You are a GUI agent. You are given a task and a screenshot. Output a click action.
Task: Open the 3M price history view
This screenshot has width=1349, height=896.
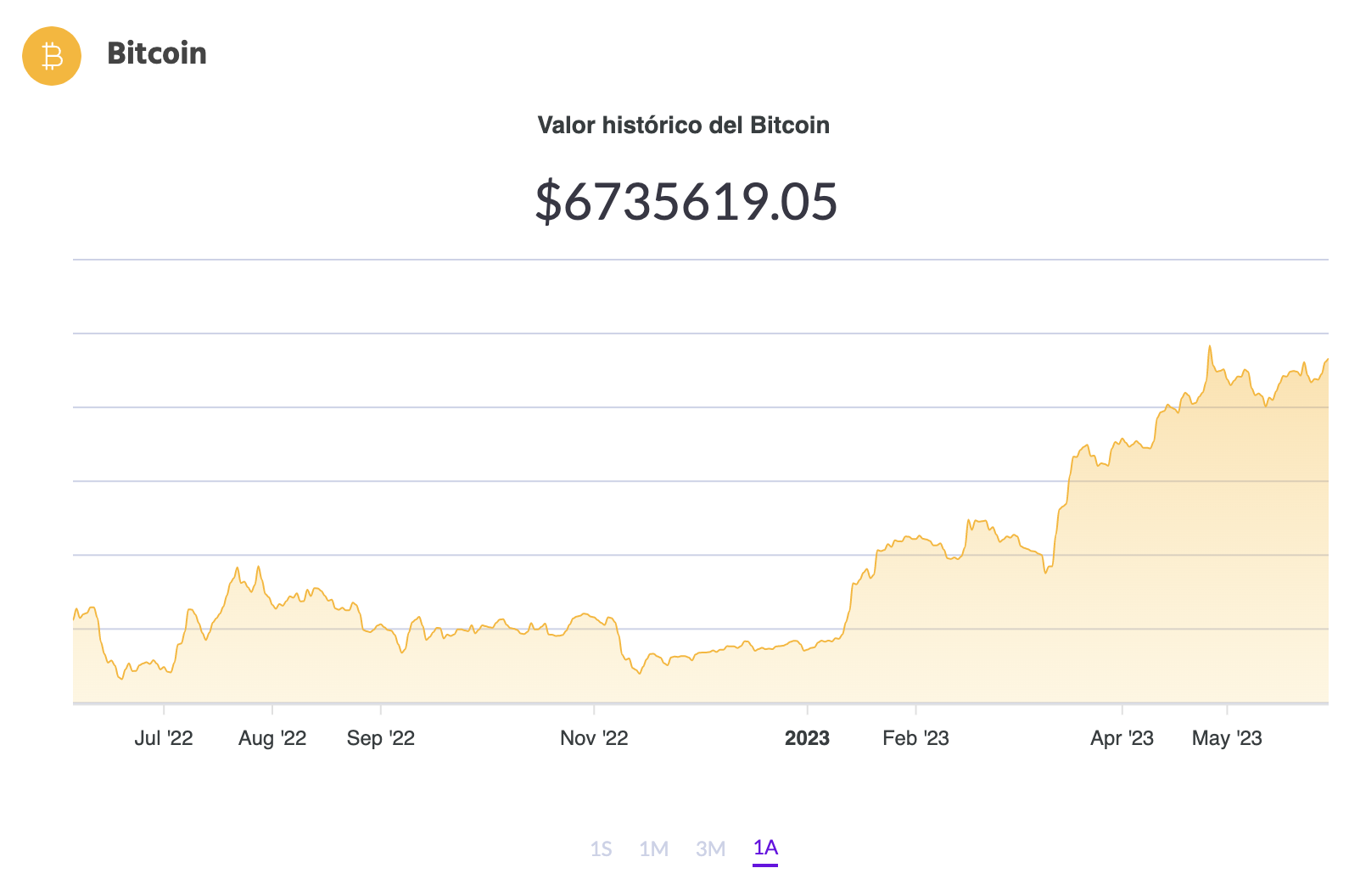tap(710, 848)
